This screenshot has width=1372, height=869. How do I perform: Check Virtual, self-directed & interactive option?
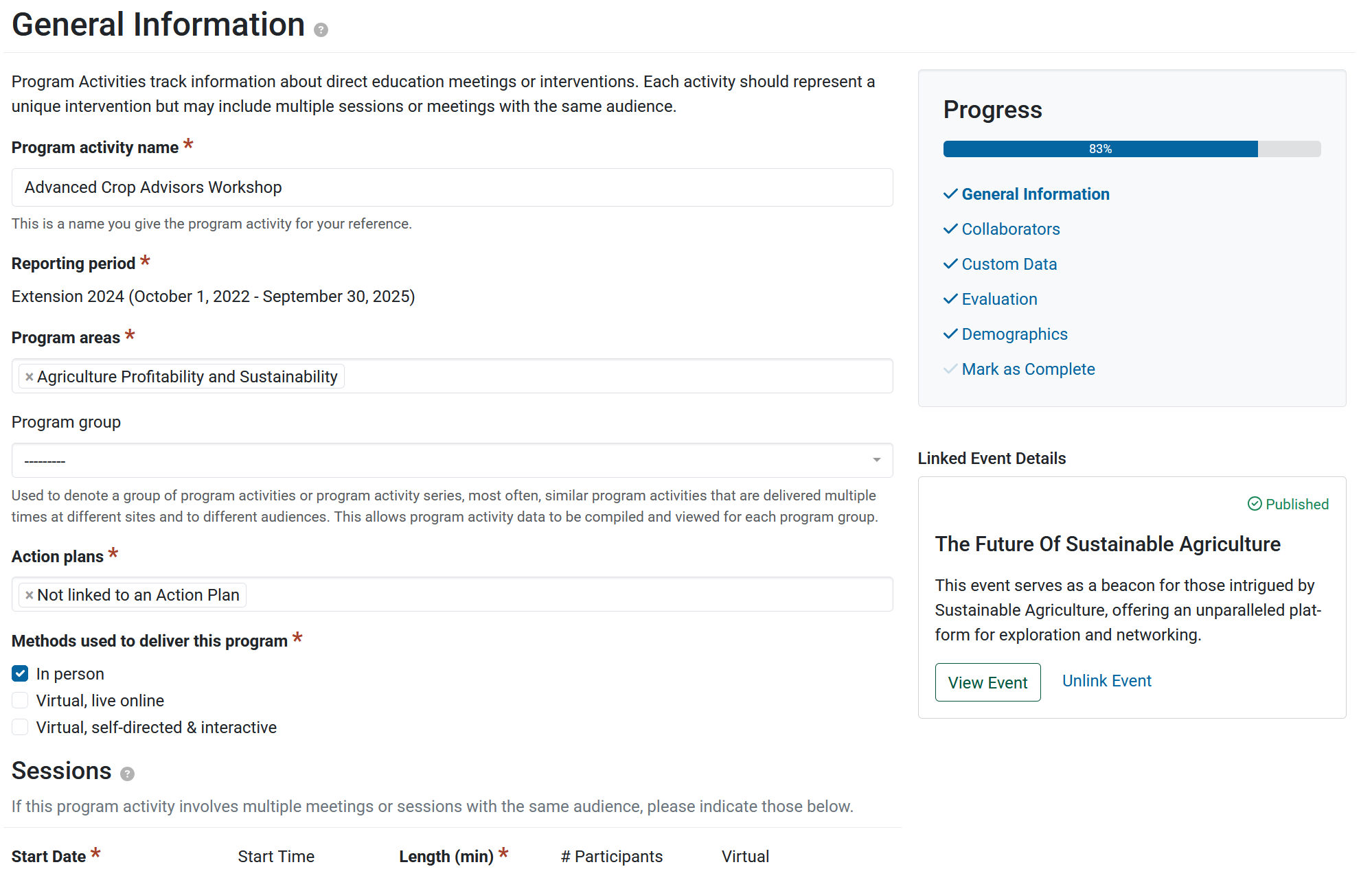[20, 727]
